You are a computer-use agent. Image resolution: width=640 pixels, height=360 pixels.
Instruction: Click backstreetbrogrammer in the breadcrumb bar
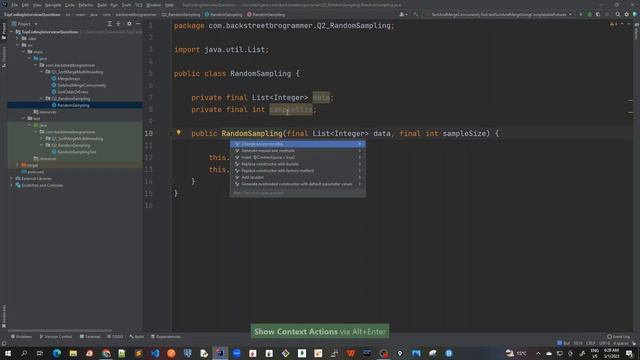coord(136,14)
